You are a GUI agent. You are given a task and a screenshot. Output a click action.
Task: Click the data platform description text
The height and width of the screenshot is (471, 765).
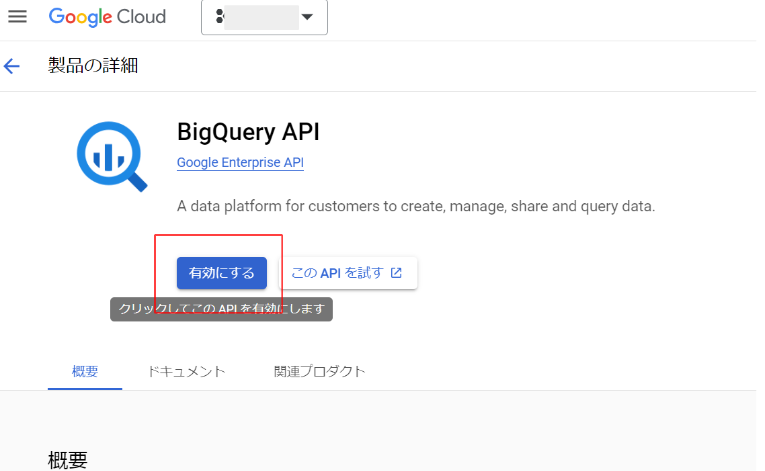pyautogui.click(x=416, y=206)
